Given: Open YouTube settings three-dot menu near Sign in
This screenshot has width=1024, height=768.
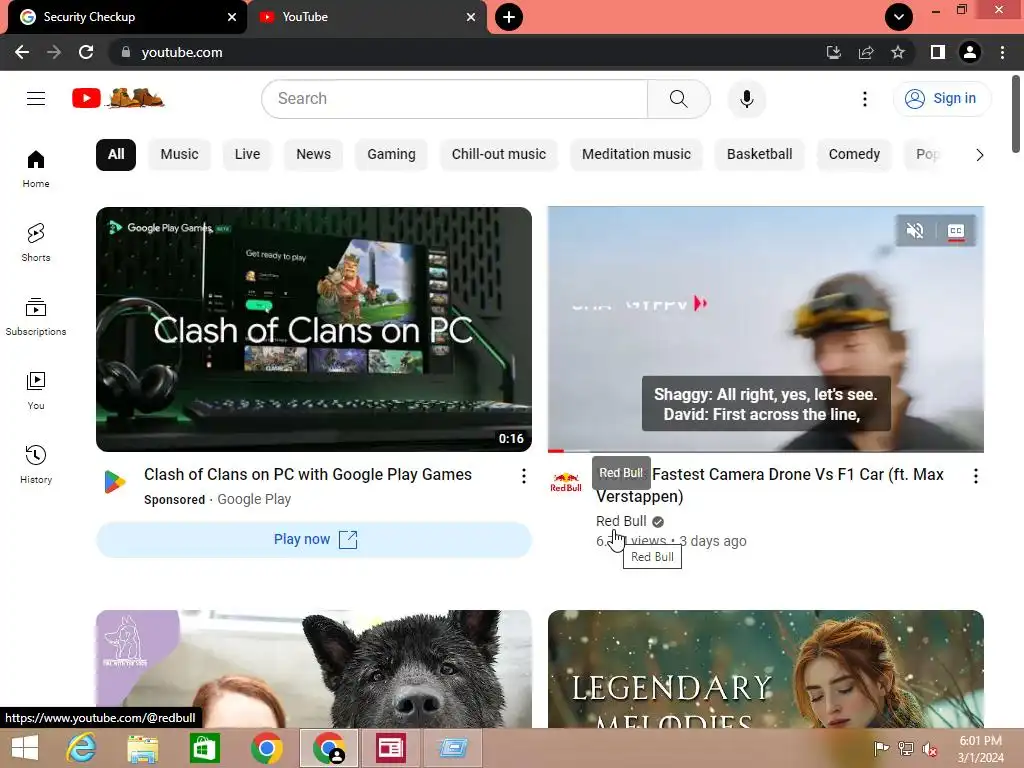Looking at the screenshot, I should coord(865,99).
